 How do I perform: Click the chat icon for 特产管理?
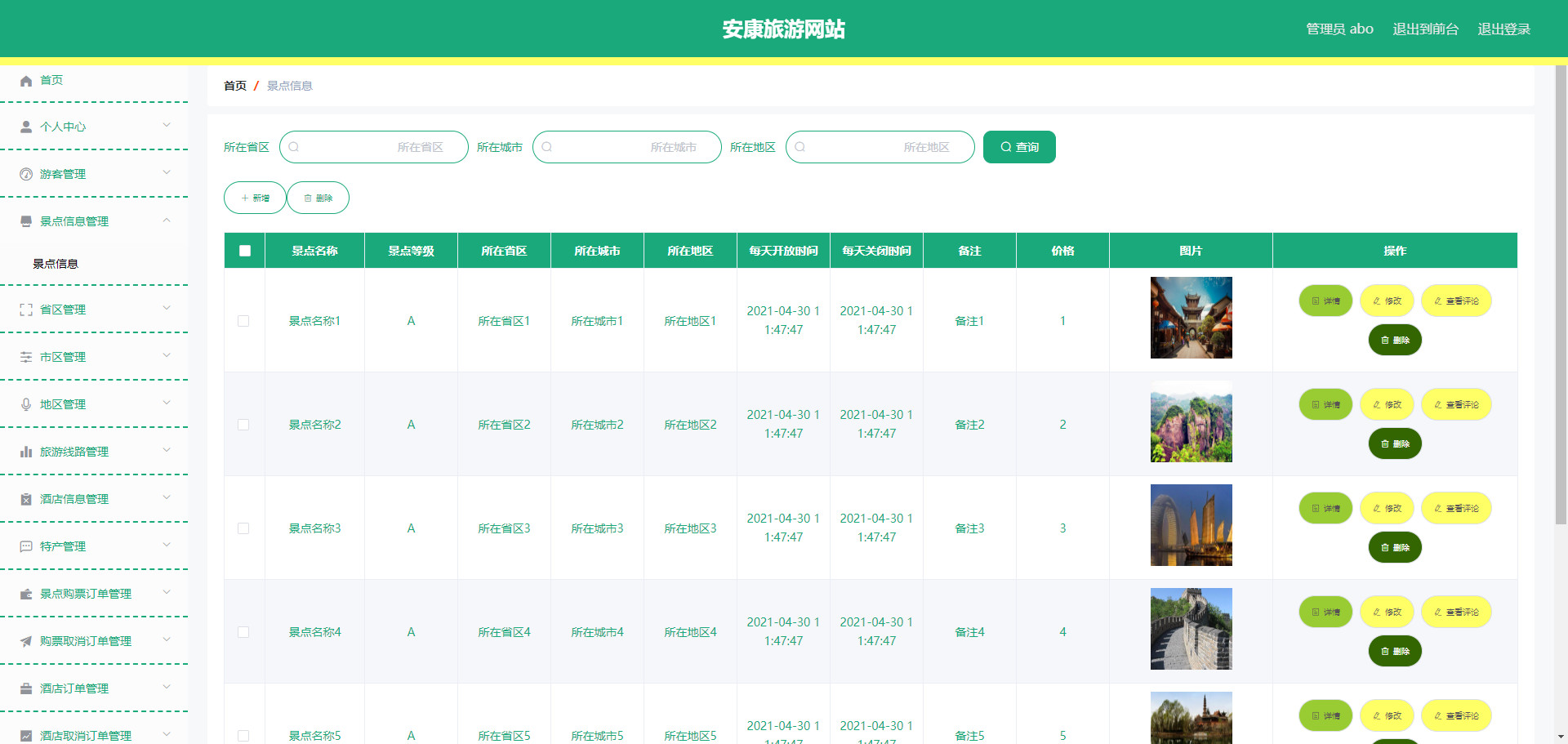(26, 546)
